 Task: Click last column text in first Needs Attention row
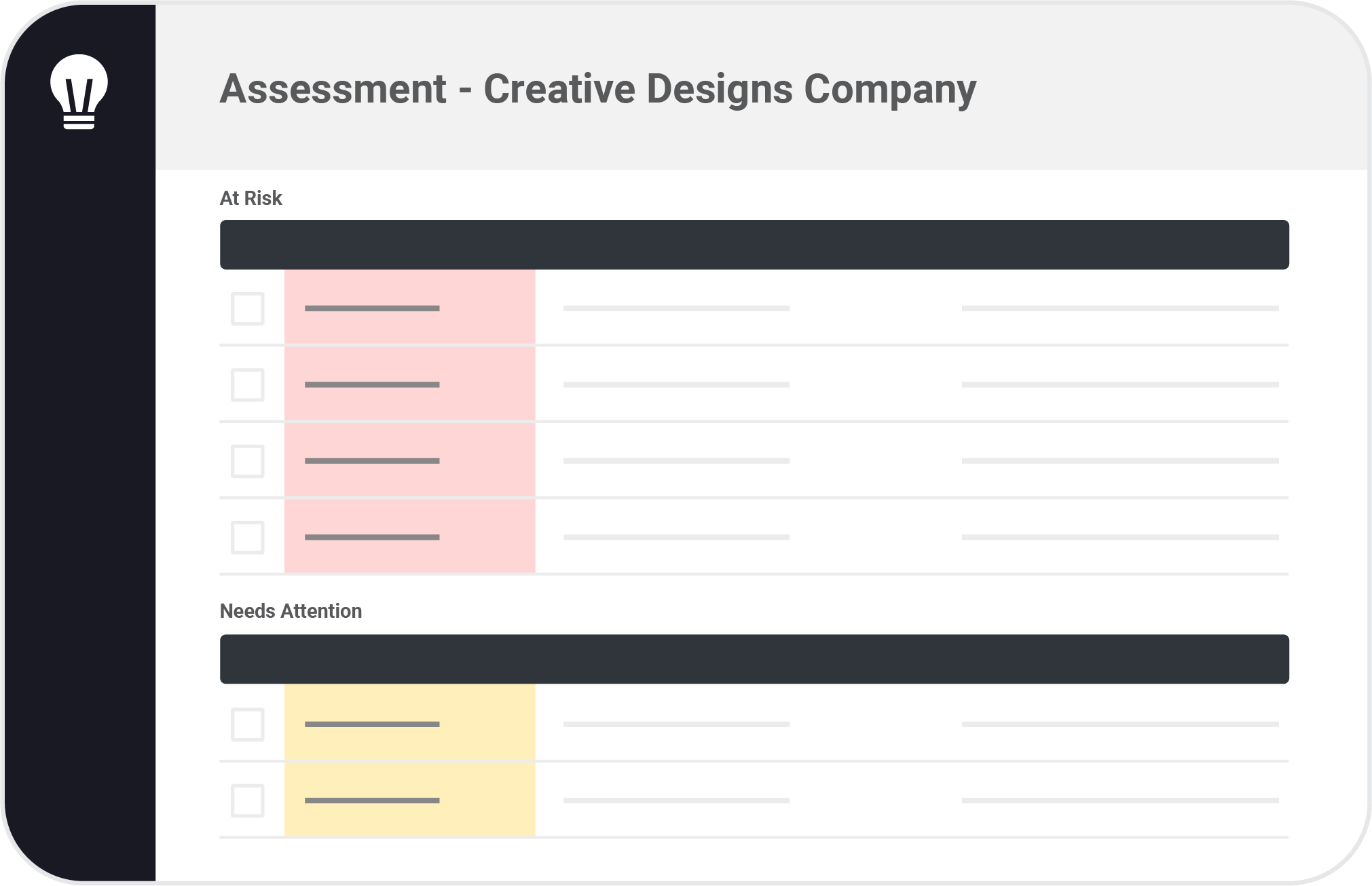point(1120,724)
